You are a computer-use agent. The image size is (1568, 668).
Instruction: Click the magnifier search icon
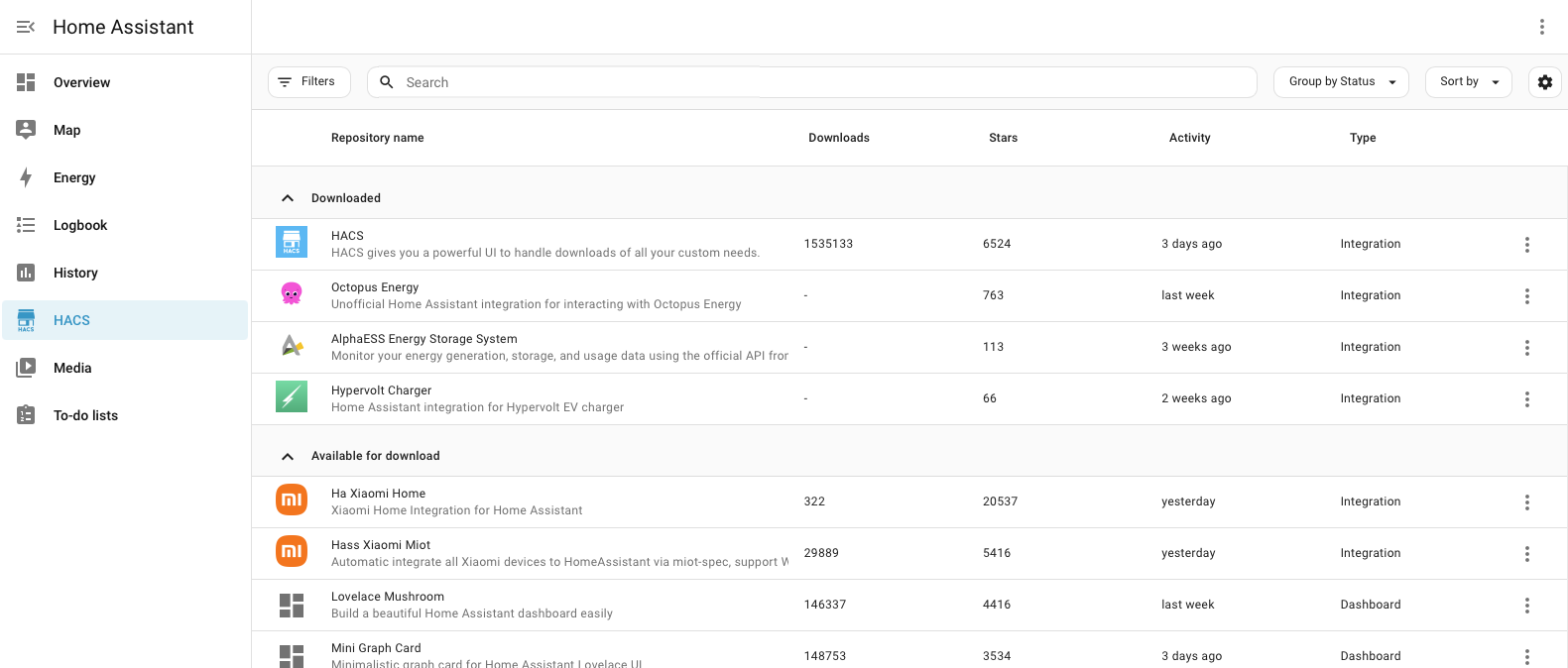pos(387,82)
